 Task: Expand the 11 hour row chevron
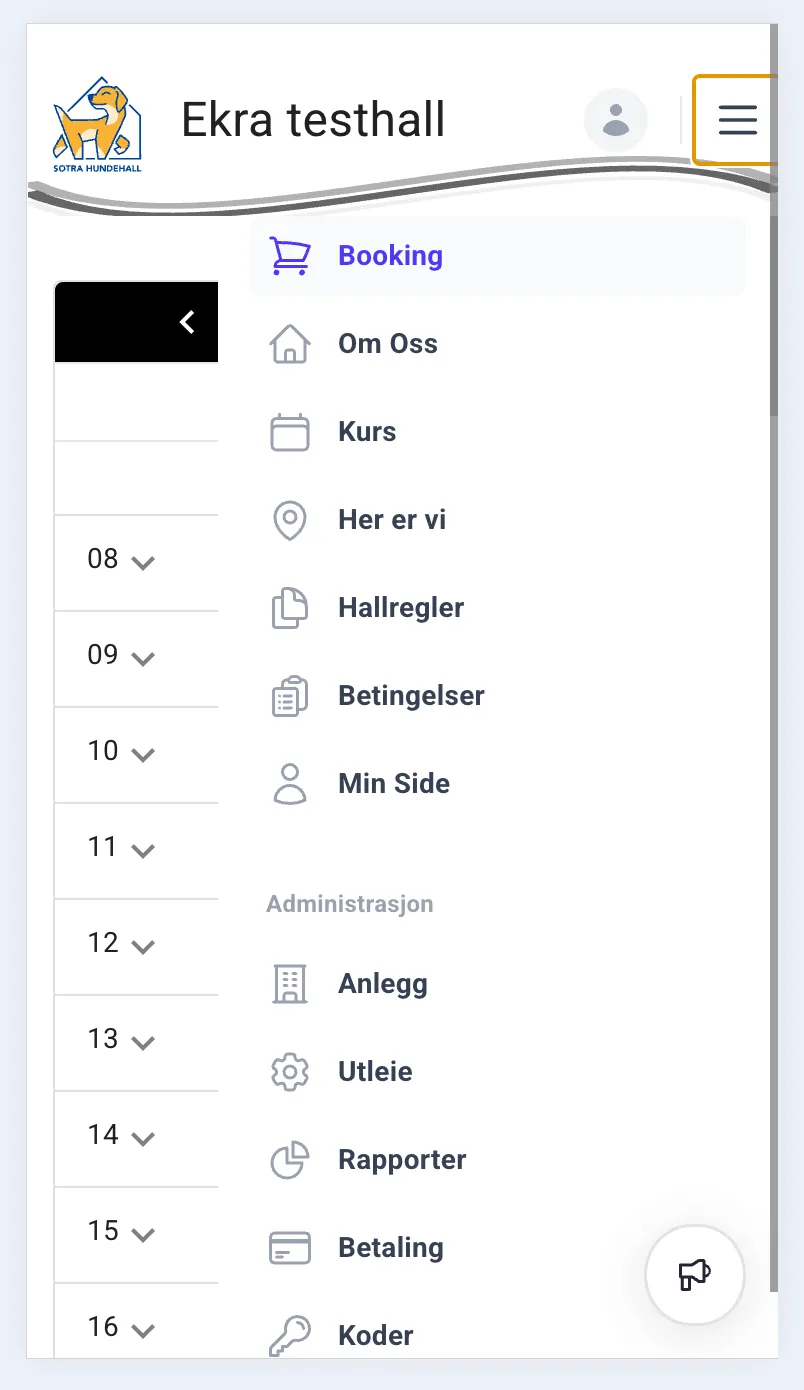(143, 850)
